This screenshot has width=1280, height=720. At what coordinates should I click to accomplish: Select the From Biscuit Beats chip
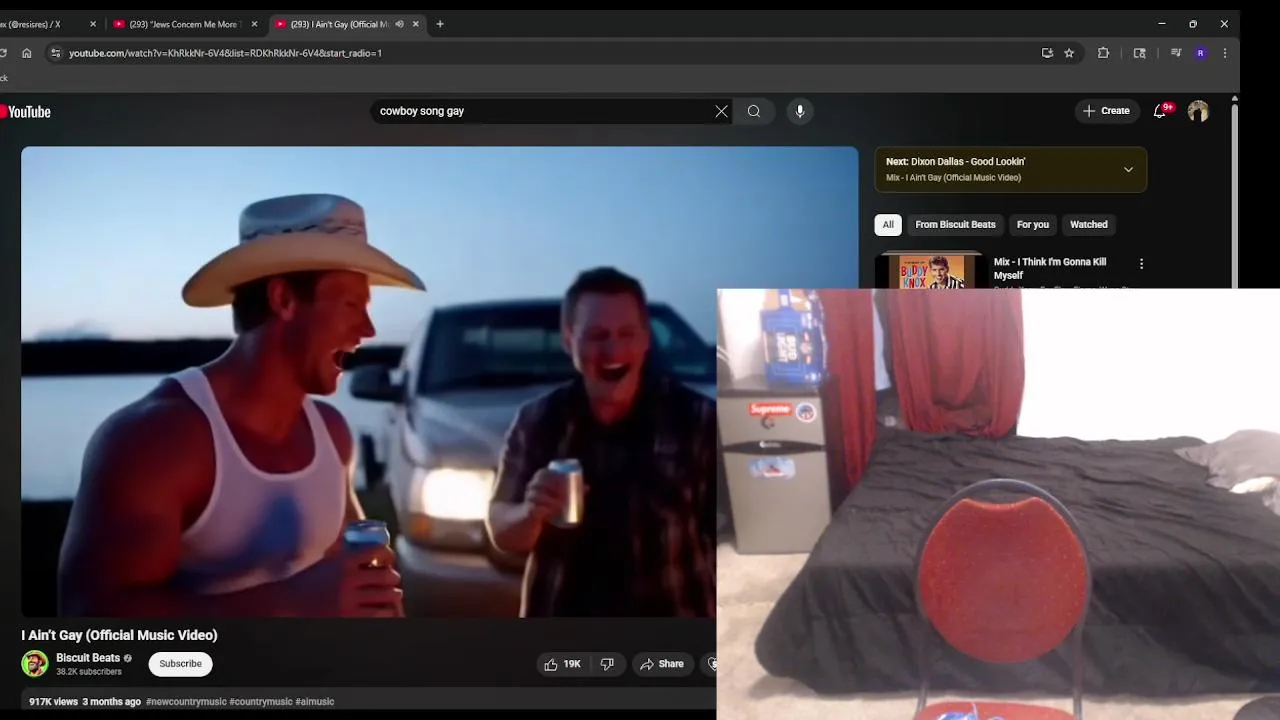pos(955,225)
